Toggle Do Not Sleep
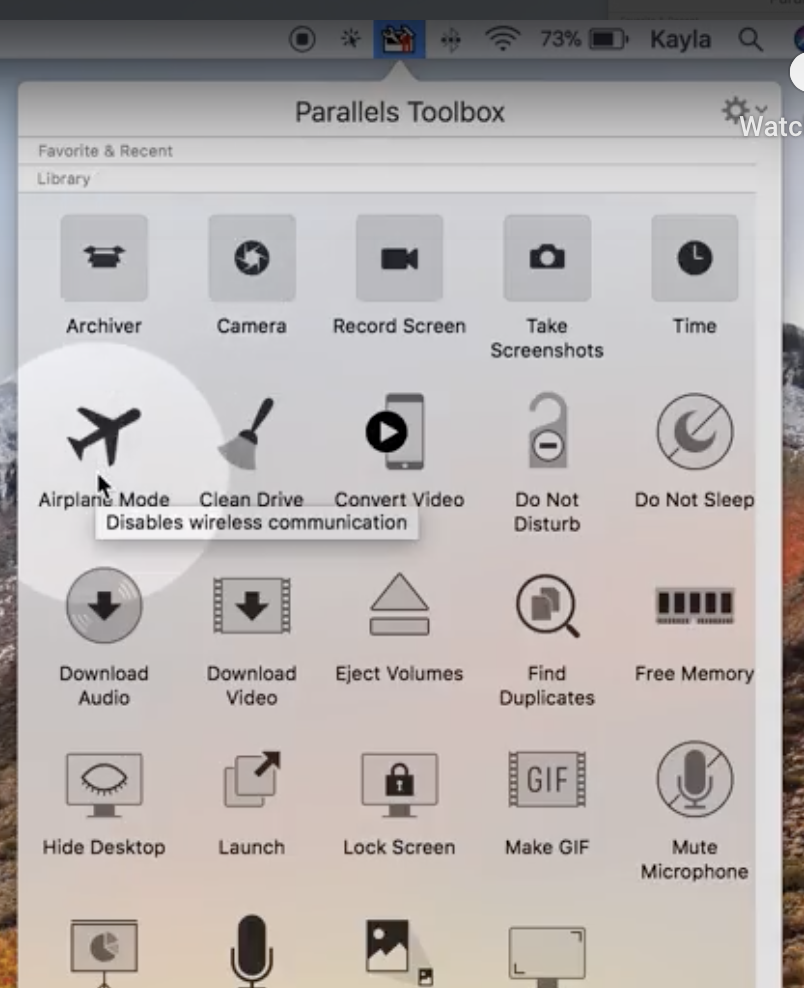 point(694,433)
